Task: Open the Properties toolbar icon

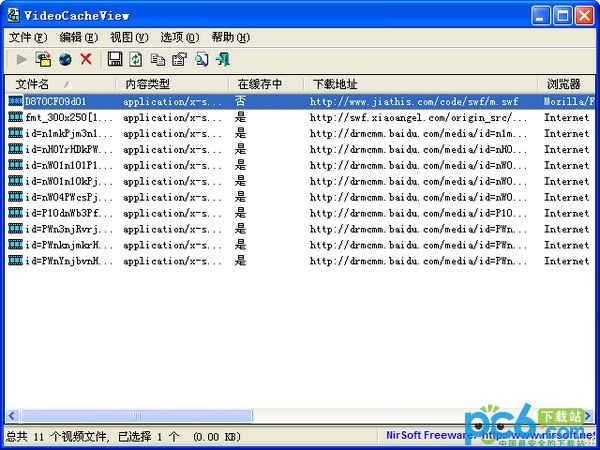Action: tap(179, 59)
